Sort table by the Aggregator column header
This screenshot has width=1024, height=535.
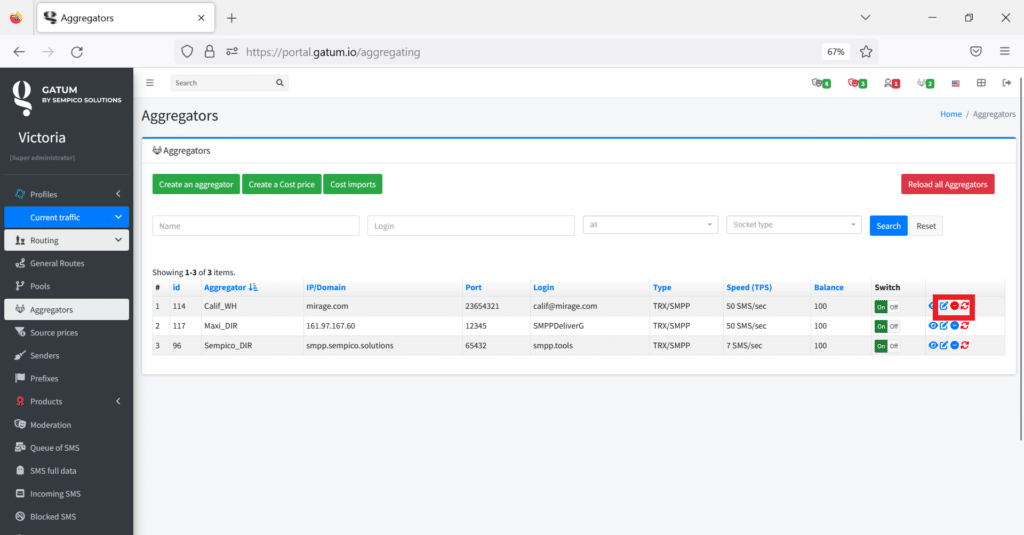pyautogui.click(x=224, y=288)
